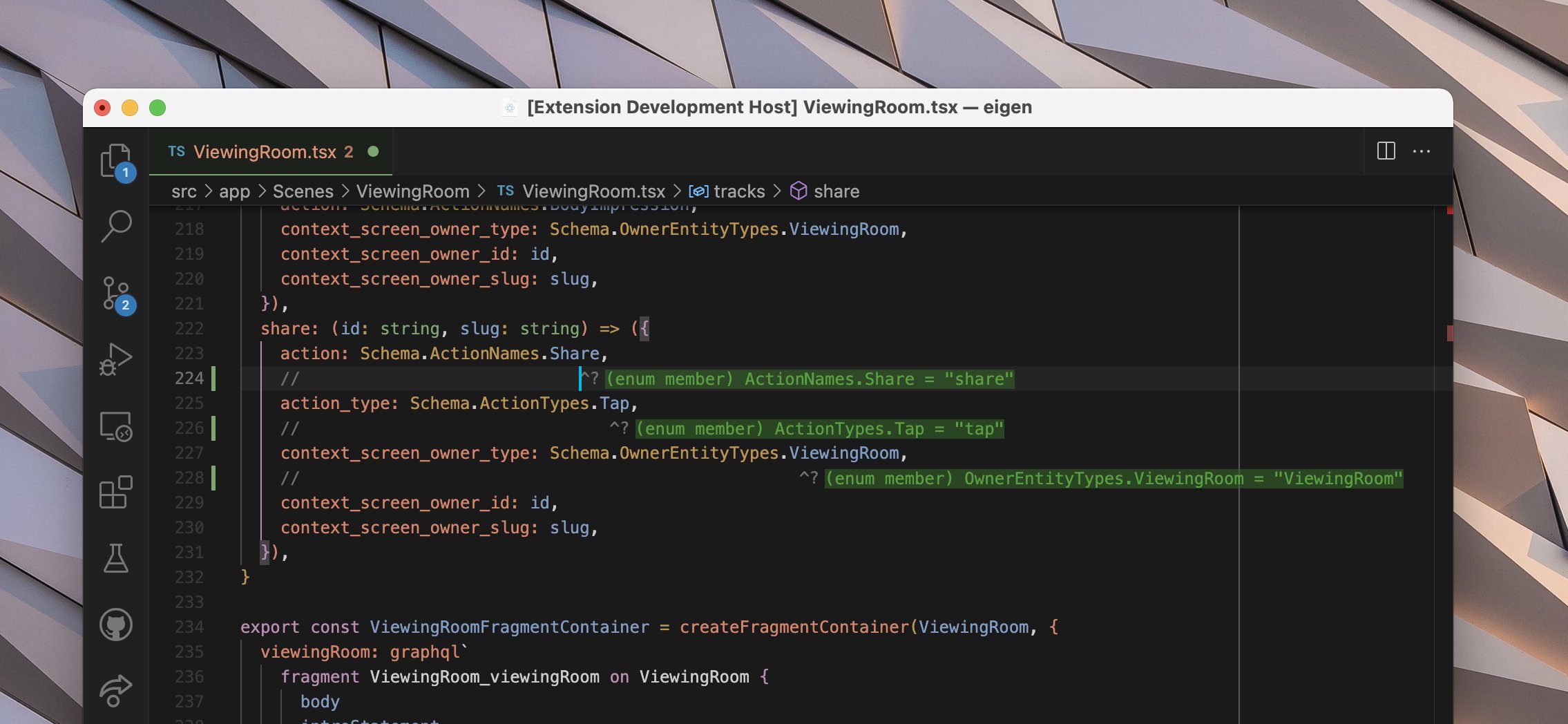Click the ViewingRoom folder breadcrumb
This screenshot has width=1568, height=724.
[412, 191]
